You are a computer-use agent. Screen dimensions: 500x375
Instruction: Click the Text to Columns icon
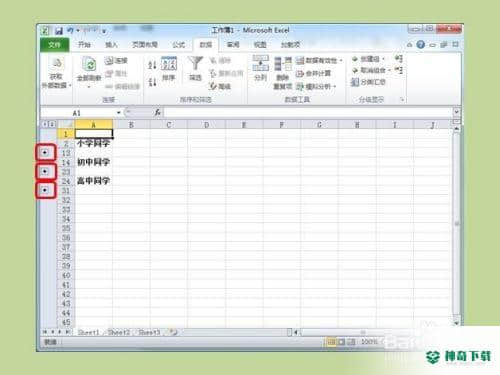[260, 63]
